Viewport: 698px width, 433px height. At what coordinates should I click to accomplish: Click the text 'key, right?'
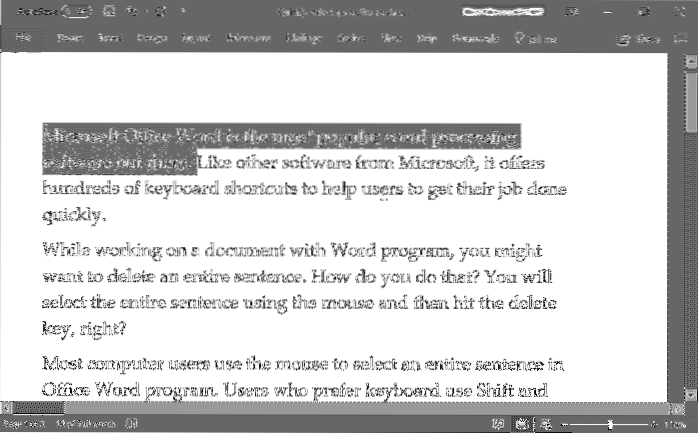point(84,329)
